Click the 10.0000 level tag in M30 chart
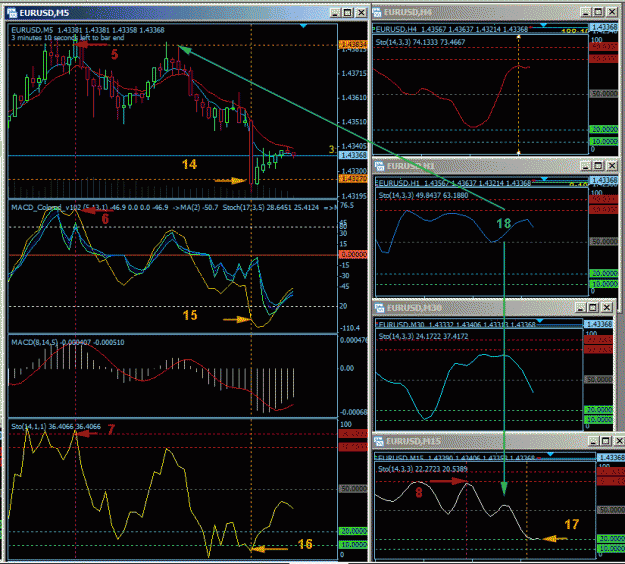The height and width of the screenshot is (564, 625). coord(599,420)
